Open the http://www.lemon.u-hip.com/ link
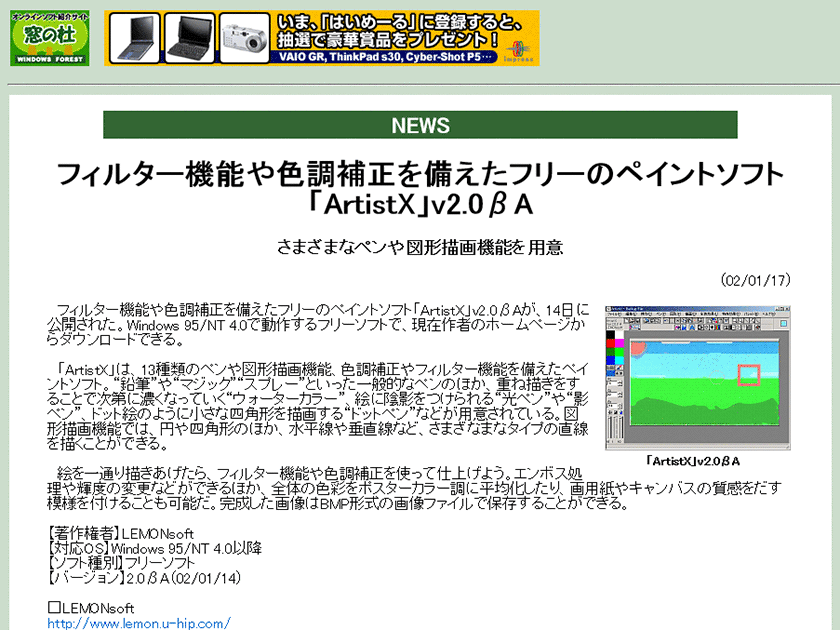The width and height of the screenshot is (840, 630). [x=139, y=623]
